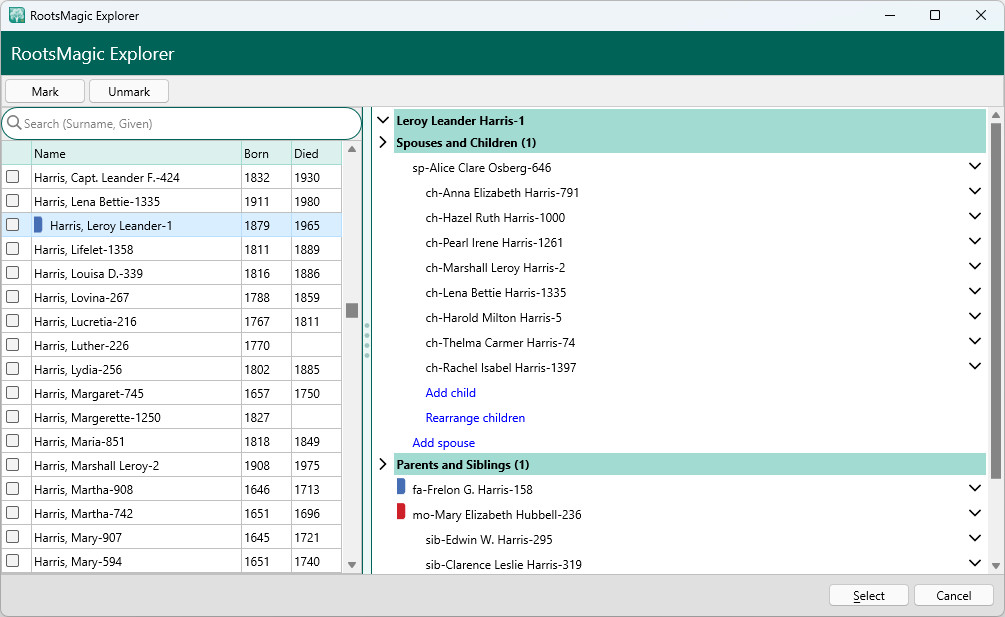Click red marker next to mo-Mary Elizabeth Hubbell-236
The width and height of the screenshot is (1005, 617).
click(x=401, y=511)
